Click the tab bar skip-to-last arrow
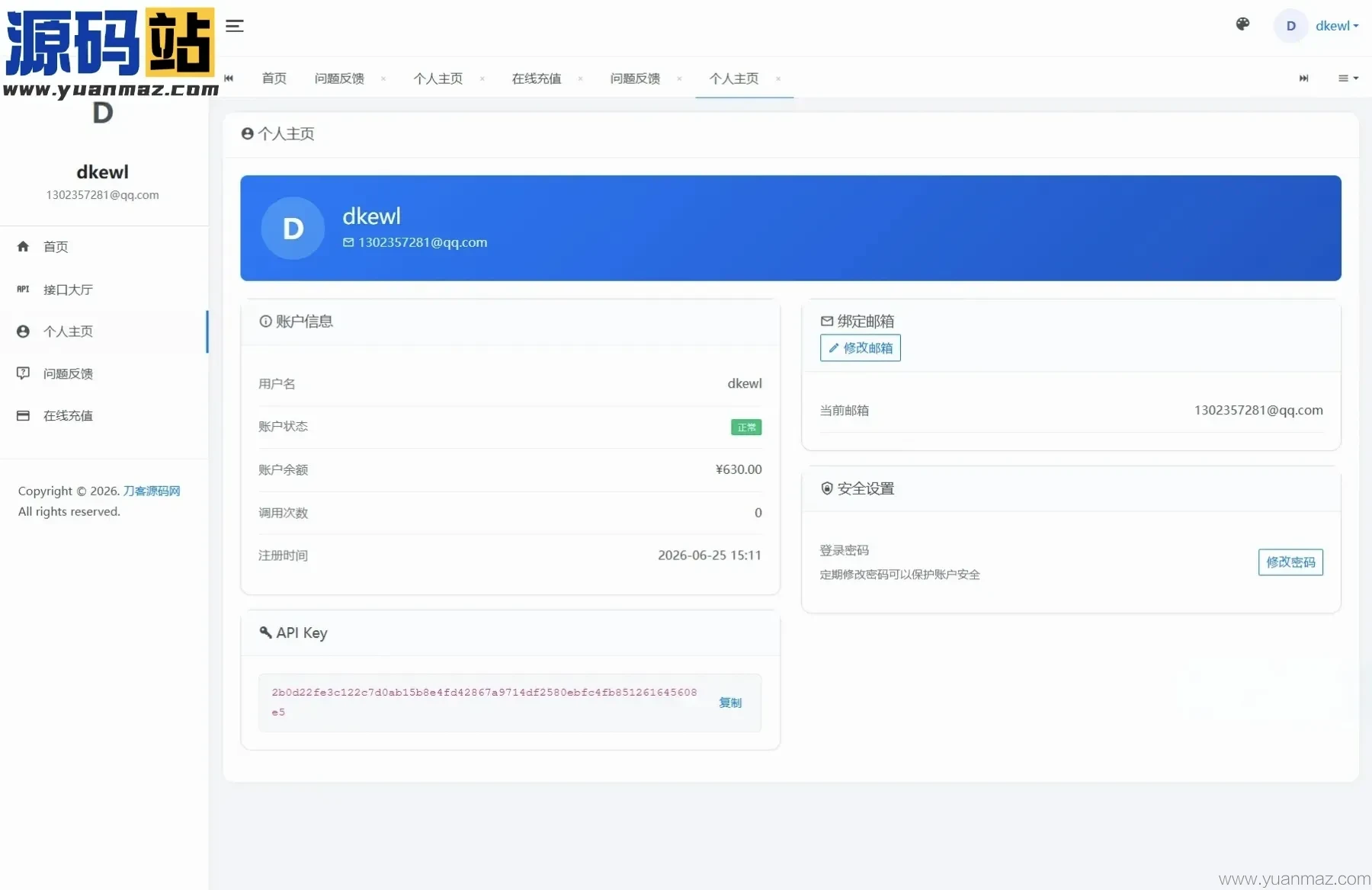 1304,78
